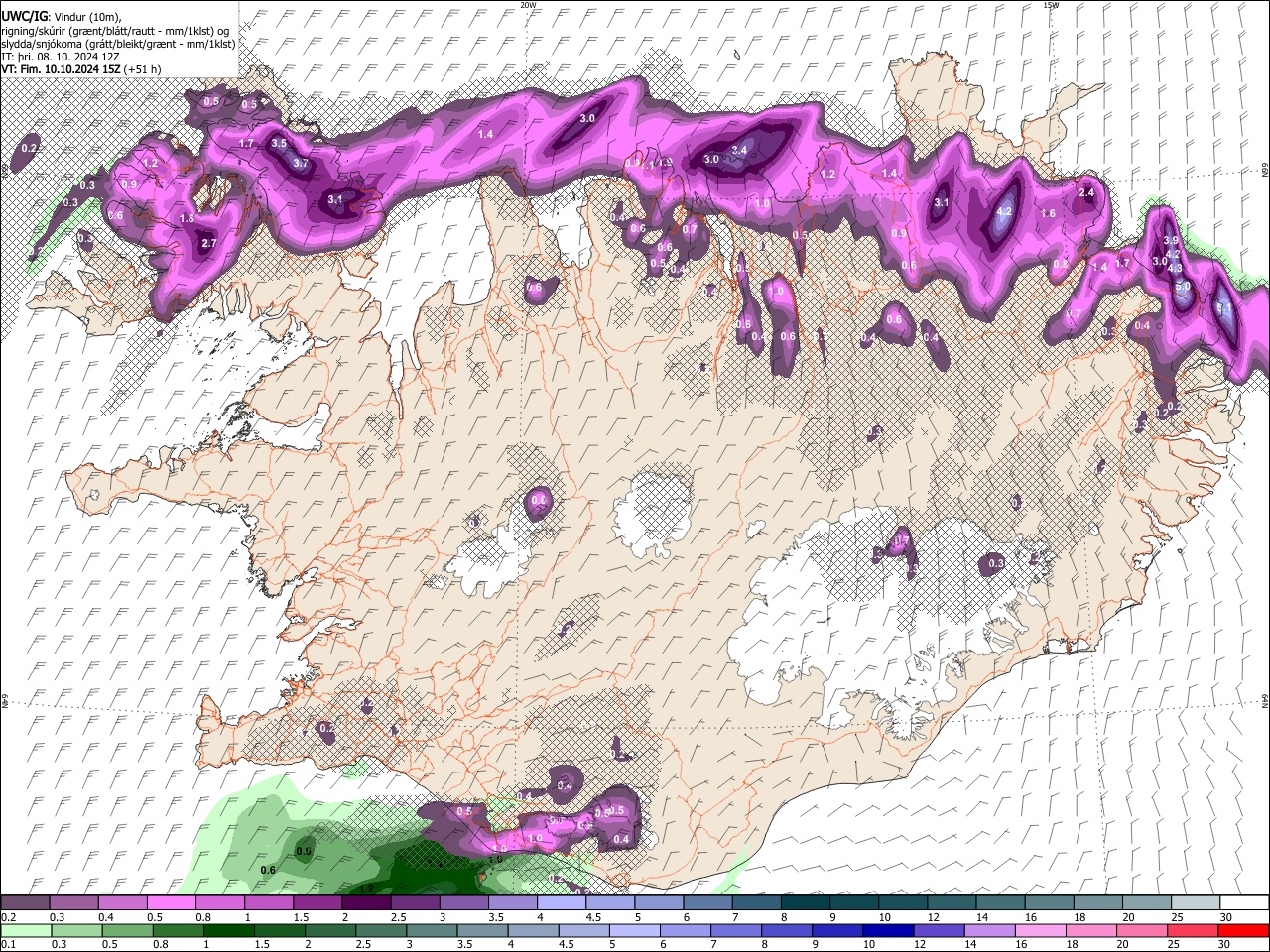
Task: Click the valid time 'VT: Fim. 10.10.2024 15Z'
Action: click(62, 69)
